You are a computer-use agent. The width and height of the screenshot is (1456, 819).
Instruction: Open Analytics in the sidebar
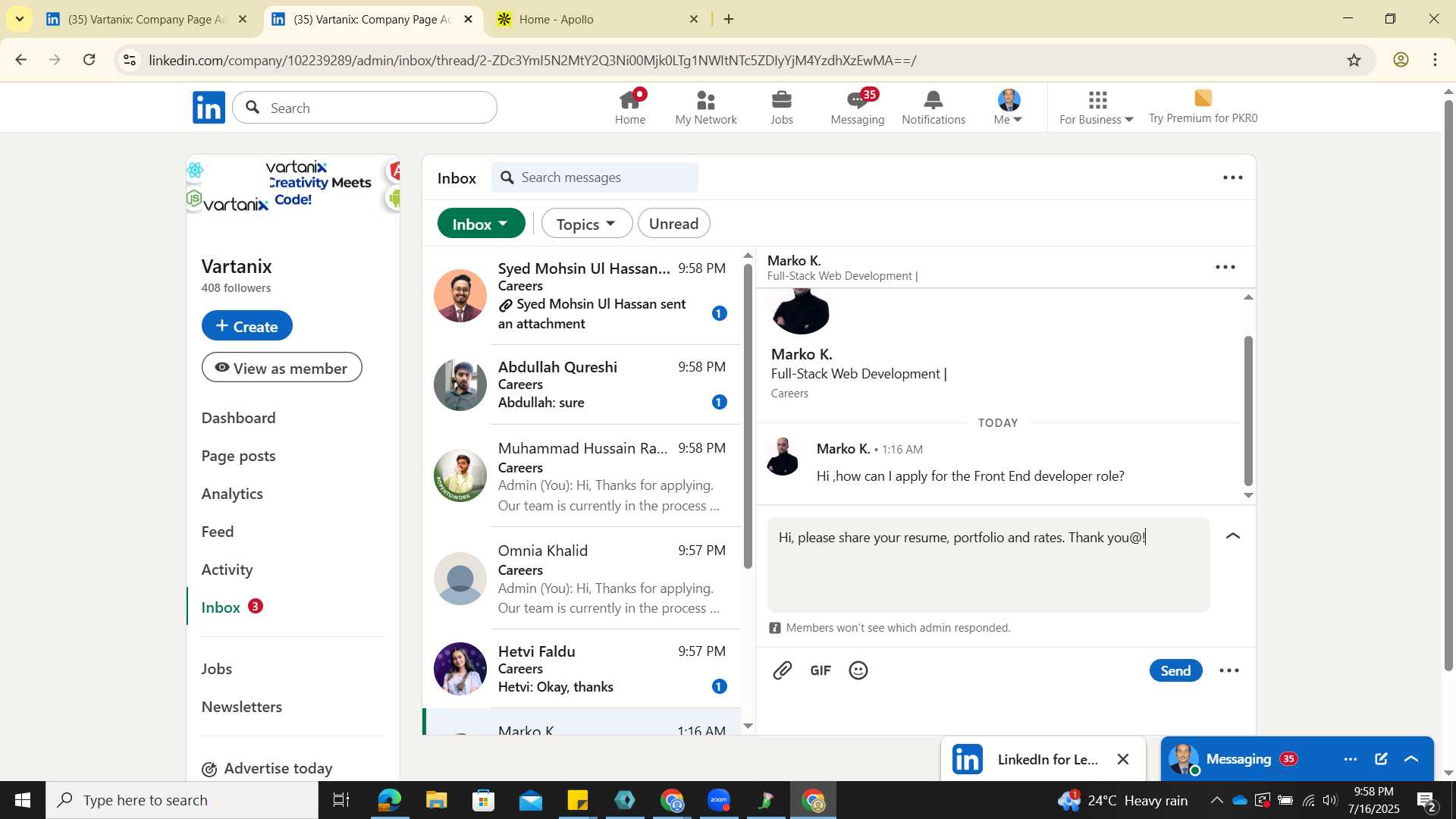232,494
